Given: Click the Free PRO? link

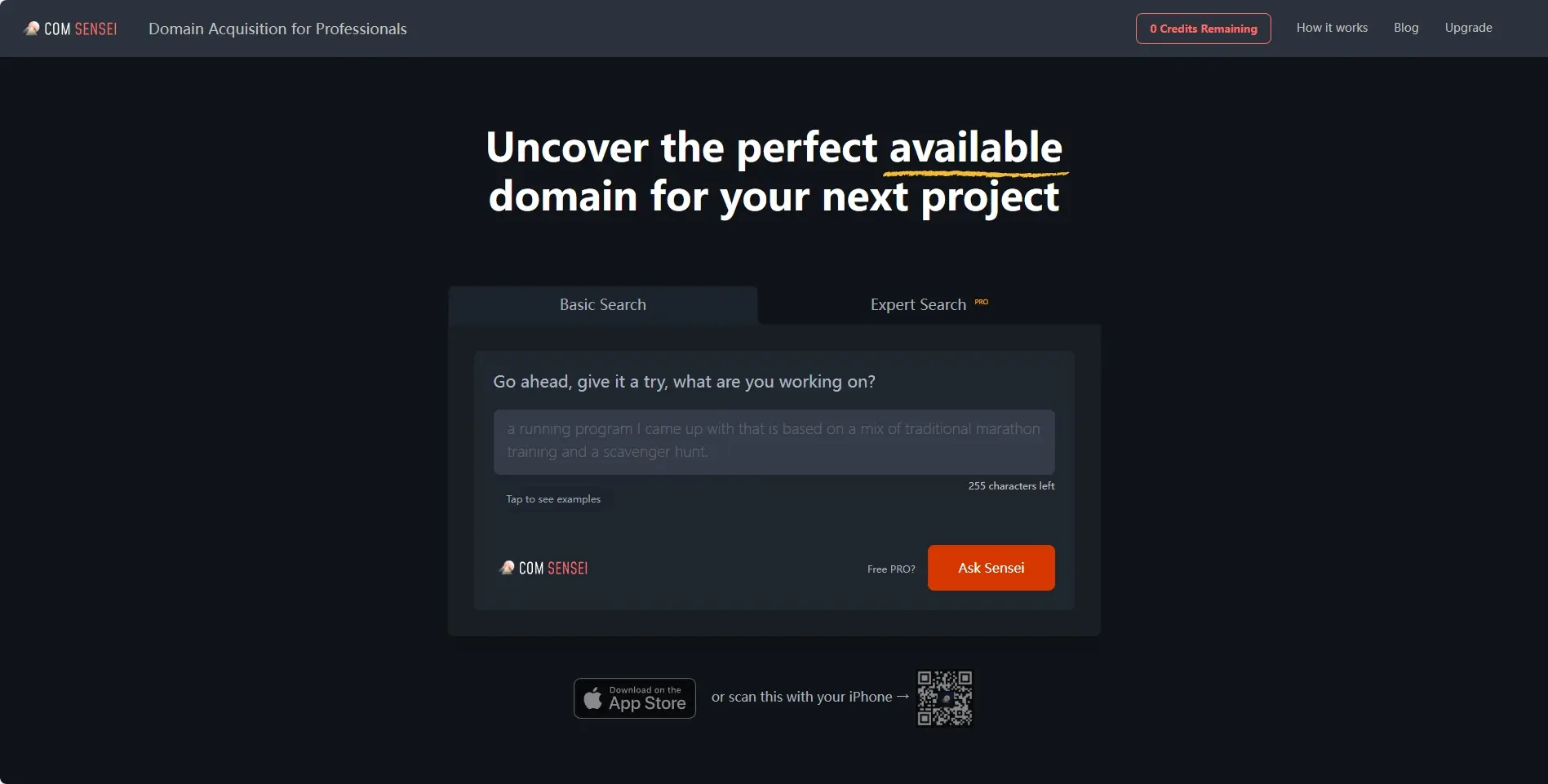Looking at the screenshot, I should pos(891,569).
